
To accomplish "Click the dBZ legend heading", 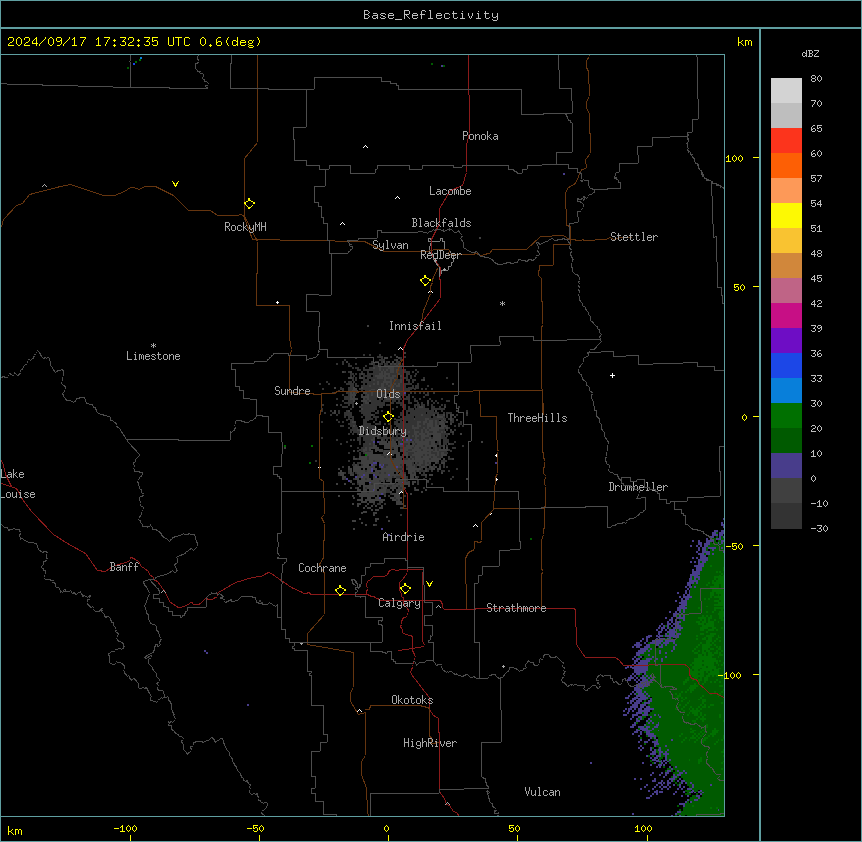I will click(810, 54).
